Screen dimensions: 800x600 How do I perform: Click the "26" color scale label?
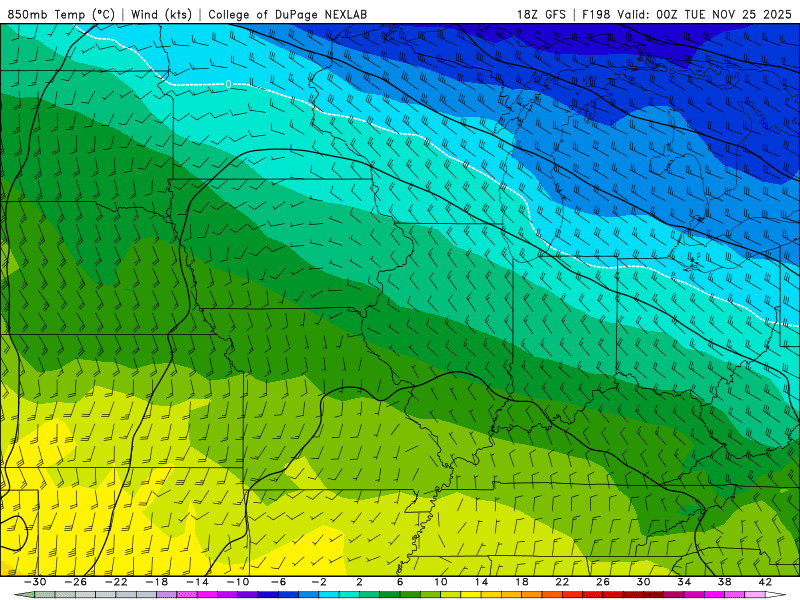coord(603,582)
